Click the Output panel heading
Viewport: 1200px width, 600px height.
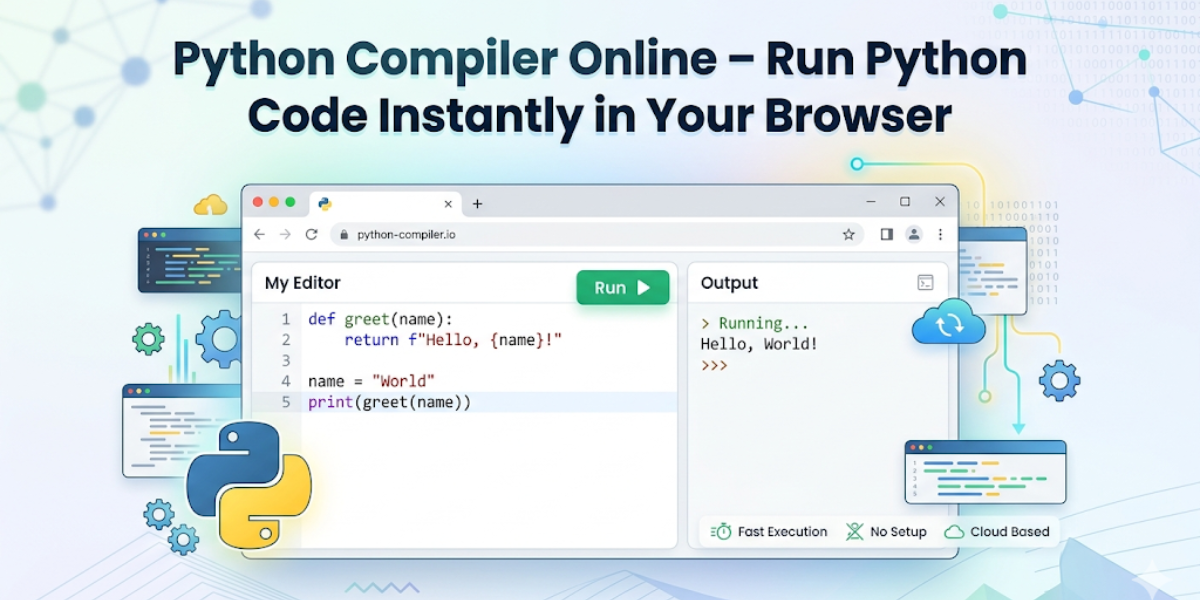[729, 283]
